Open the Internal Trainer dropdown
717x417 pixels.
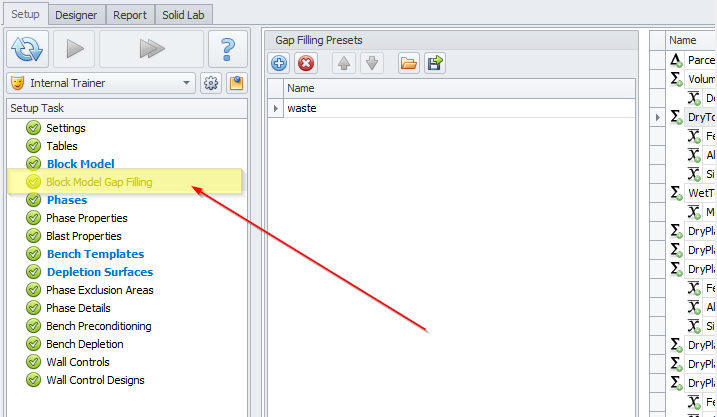pyautogui.click(x=188, y=83)
